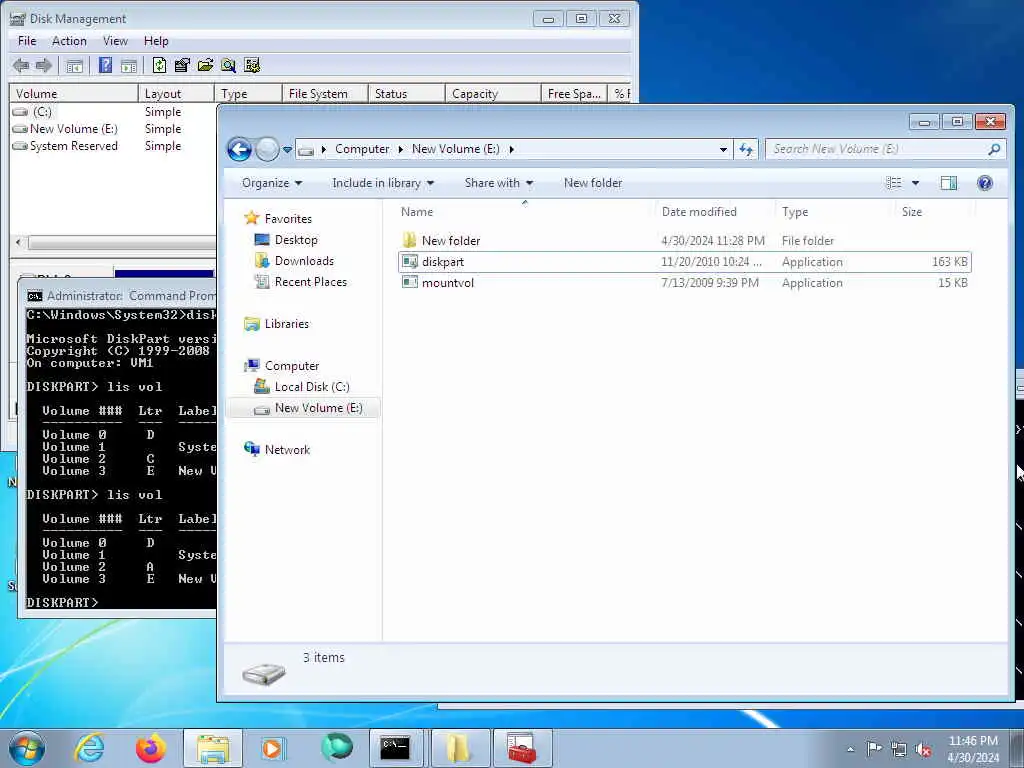The image size is (1024, 768).
Task: Switch to the Command Prompt taskbar button
Action: (396, 748)
